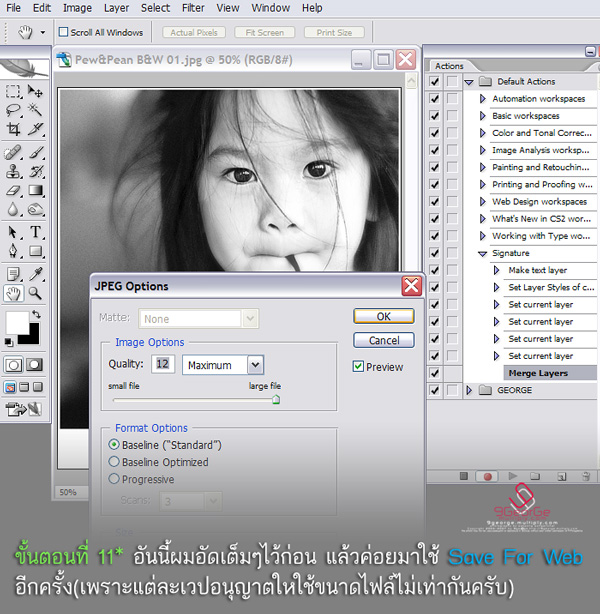The height and width of the screenshot is (614, 600).
Task: Open the Image menu
Action: click(x=77, y=8)
